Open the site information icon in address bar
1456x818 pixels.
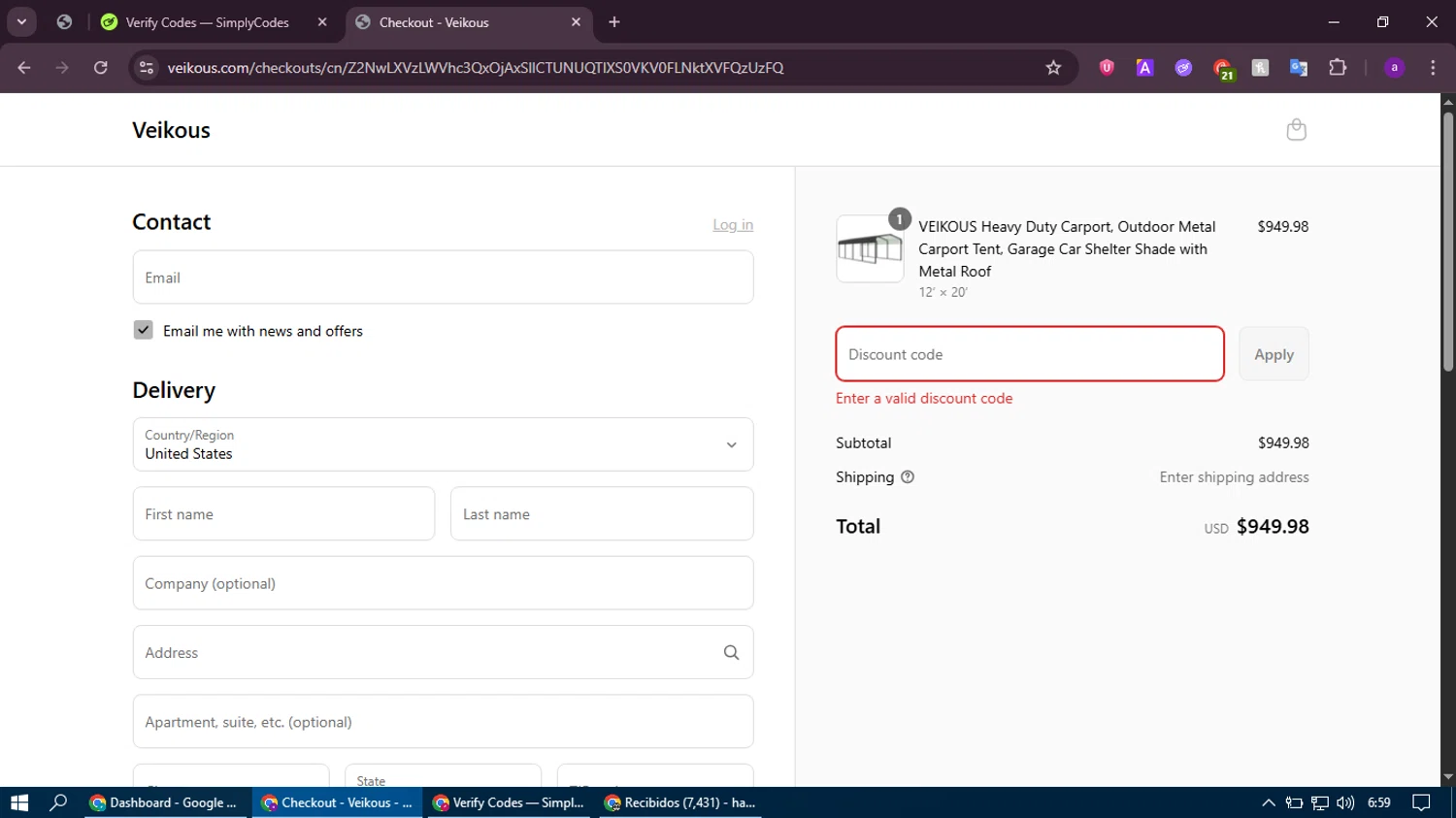(147, 67)
